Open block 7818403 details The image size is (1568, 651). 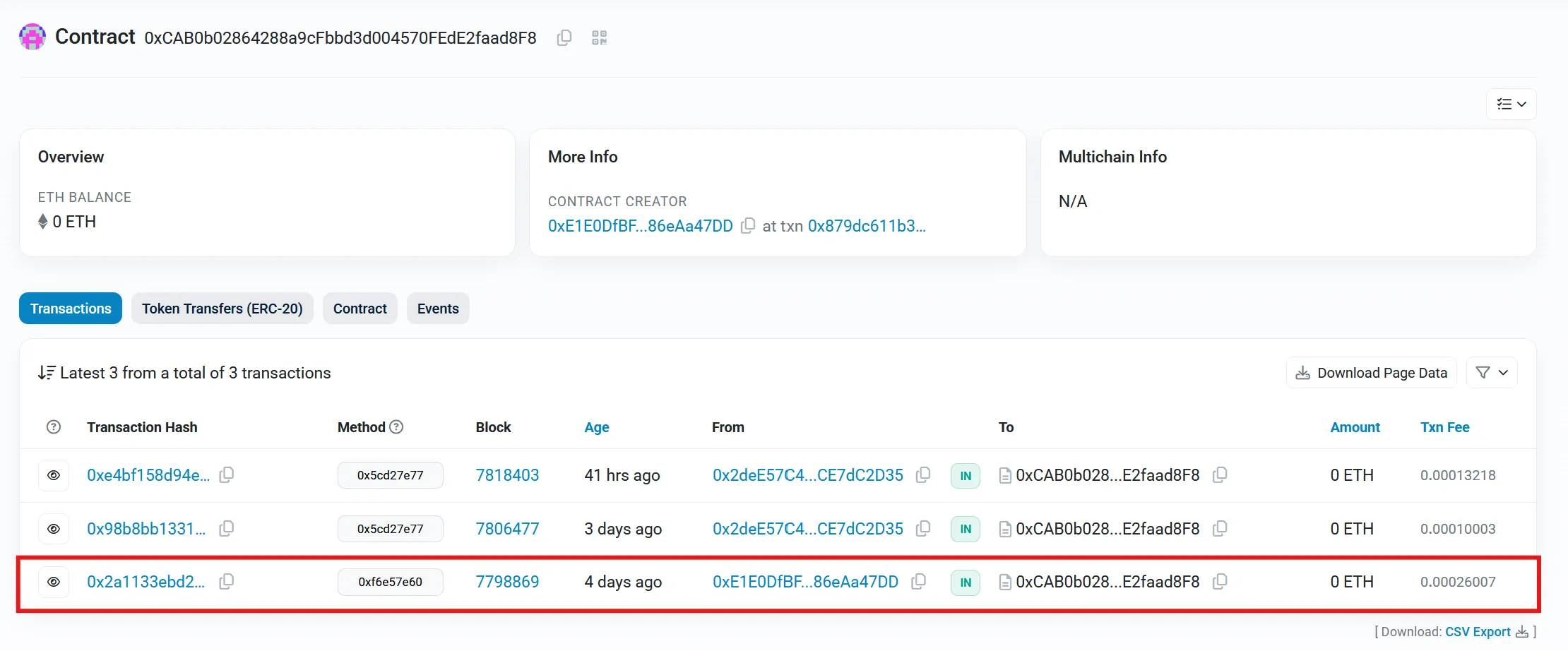tap(507, 475)
